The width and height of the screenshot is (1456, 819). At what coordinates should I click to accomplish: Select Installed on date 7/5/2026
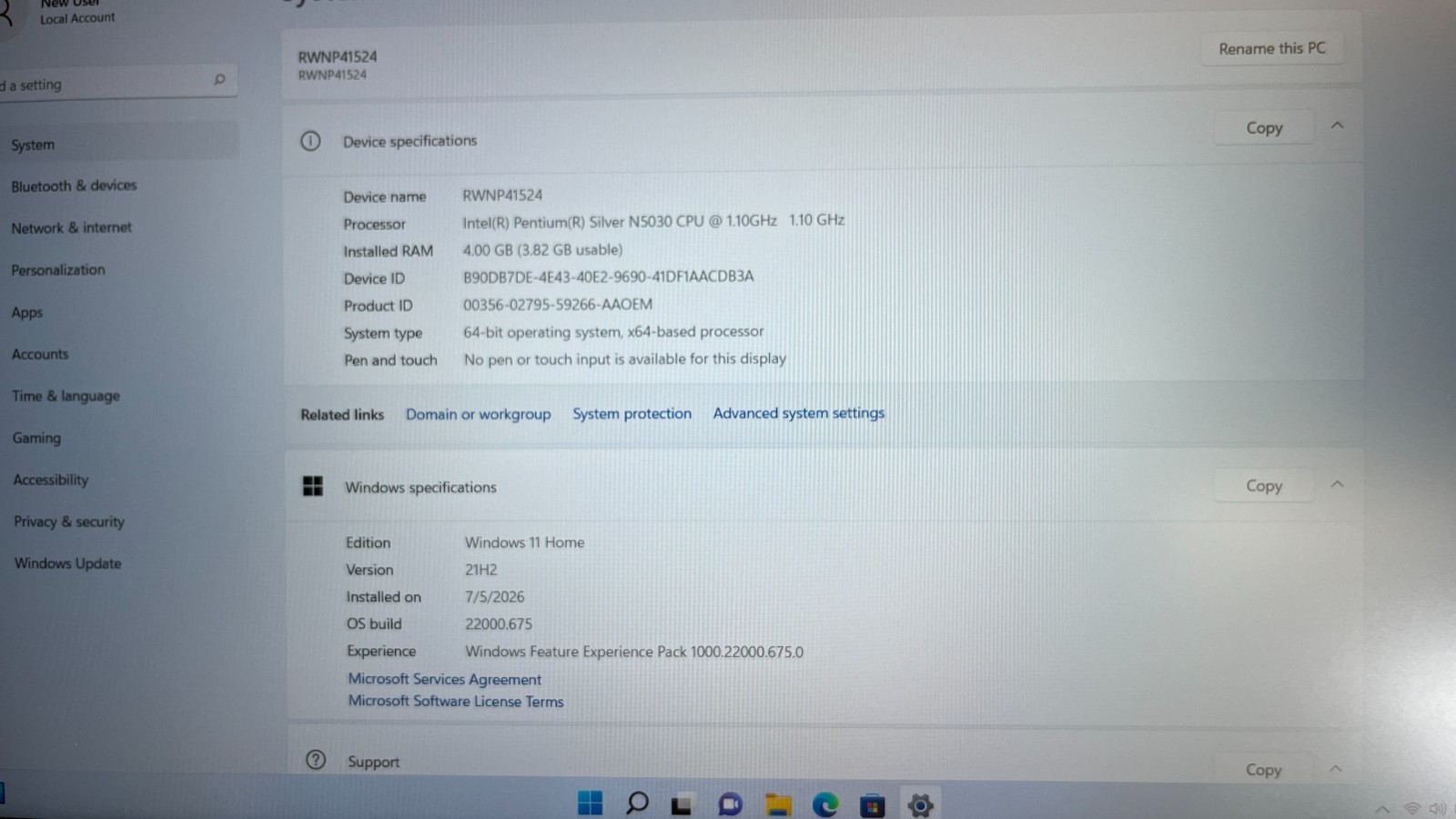[495, 597]
